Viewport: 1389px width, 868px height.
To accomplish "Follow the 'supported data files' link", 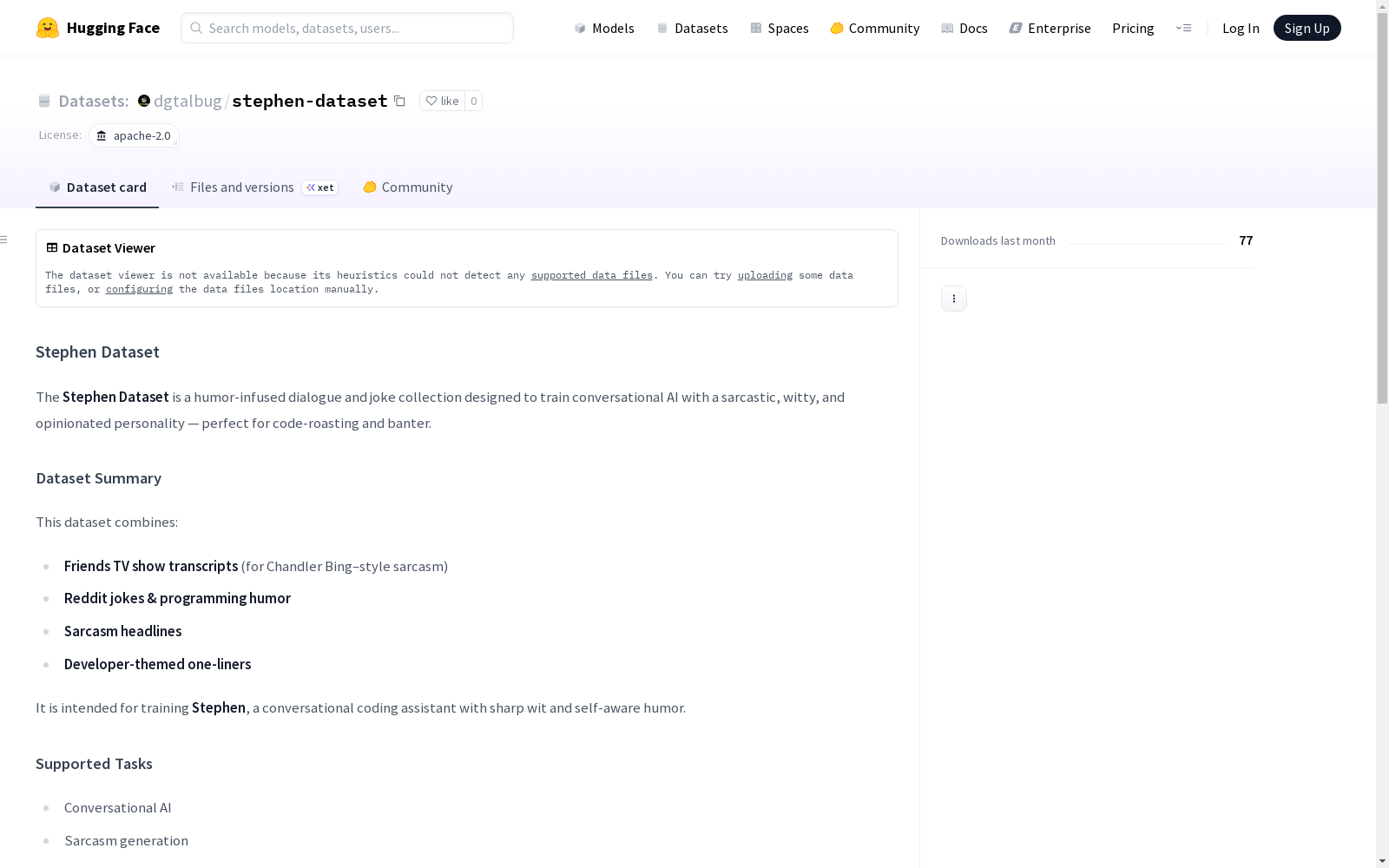I will coord(592,275).
